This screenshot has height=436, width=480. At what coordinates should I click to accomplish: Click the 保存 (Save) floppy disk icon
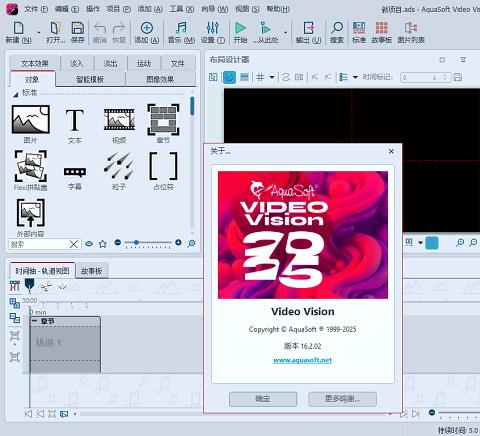(78, 28)
